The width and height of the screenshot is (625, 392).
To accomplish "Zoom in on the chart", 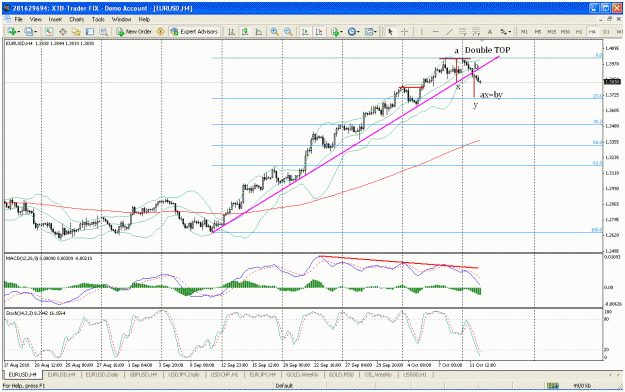I will [274, 32].
